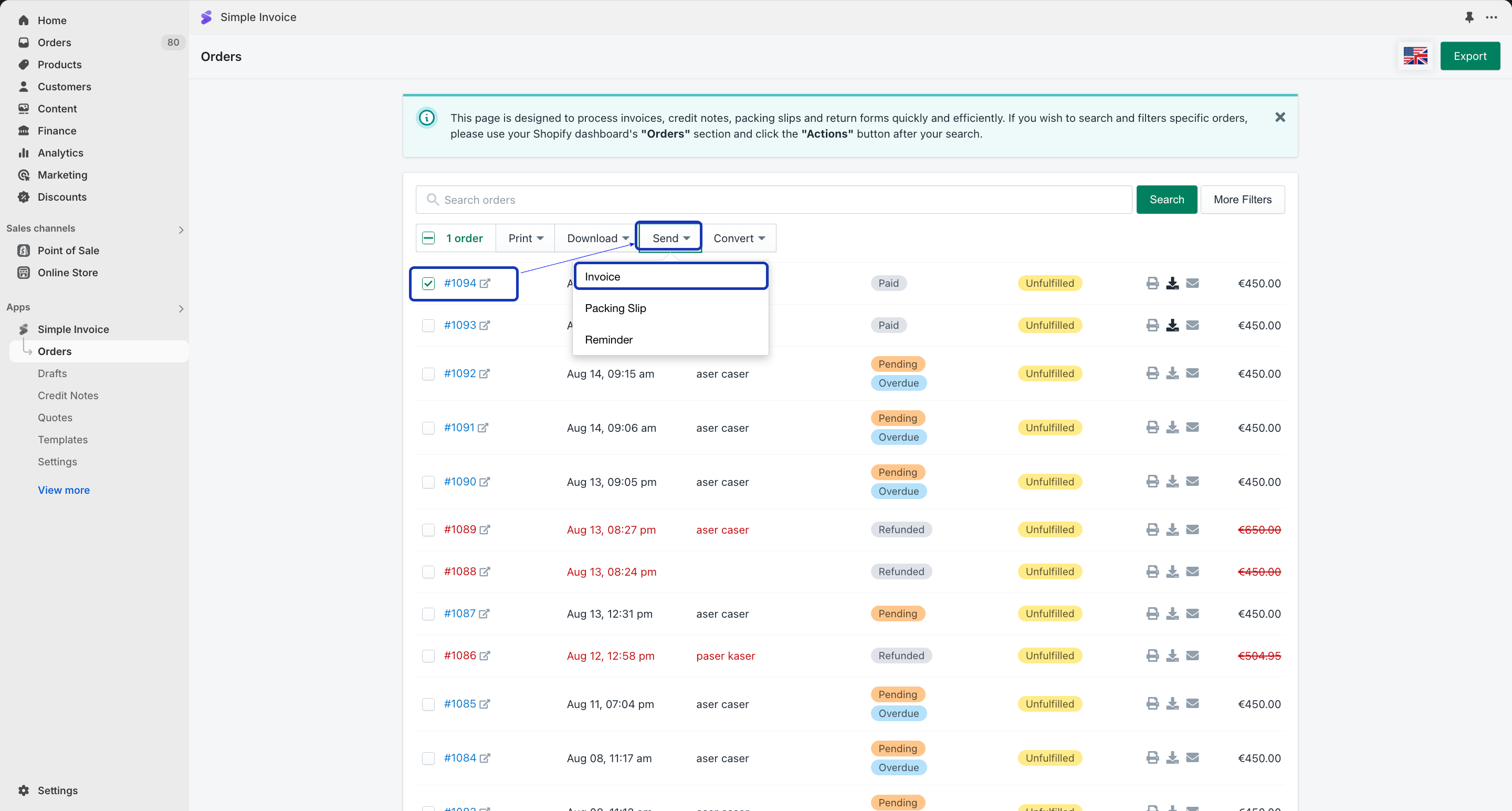Open the three-dot more options menu
The image size is (1512, 811).
pyautogui.click(x=1492, y=17)
